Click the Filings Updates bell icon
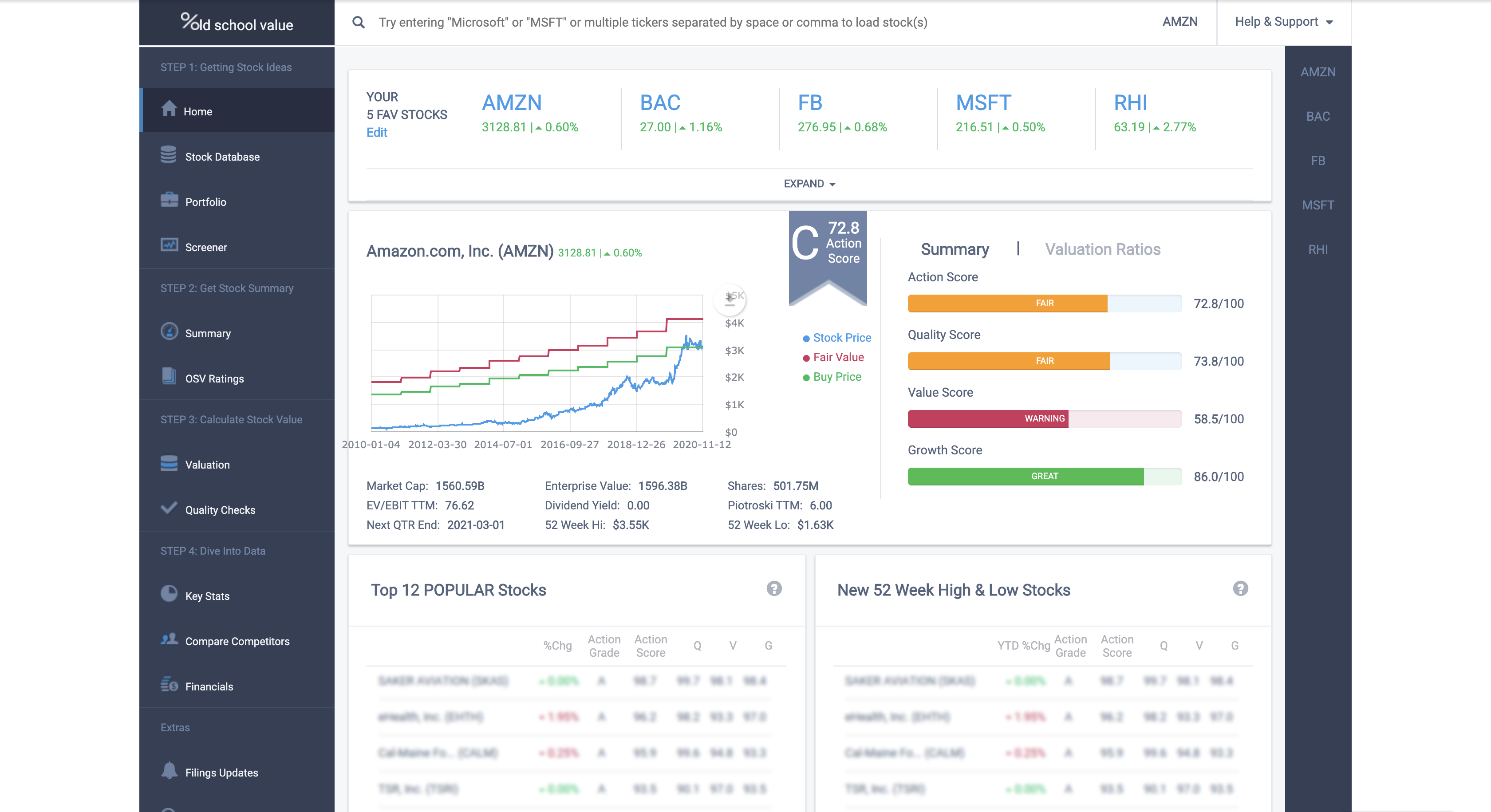The width and height of the screenshot is (1491, 812). click(169, 770)
